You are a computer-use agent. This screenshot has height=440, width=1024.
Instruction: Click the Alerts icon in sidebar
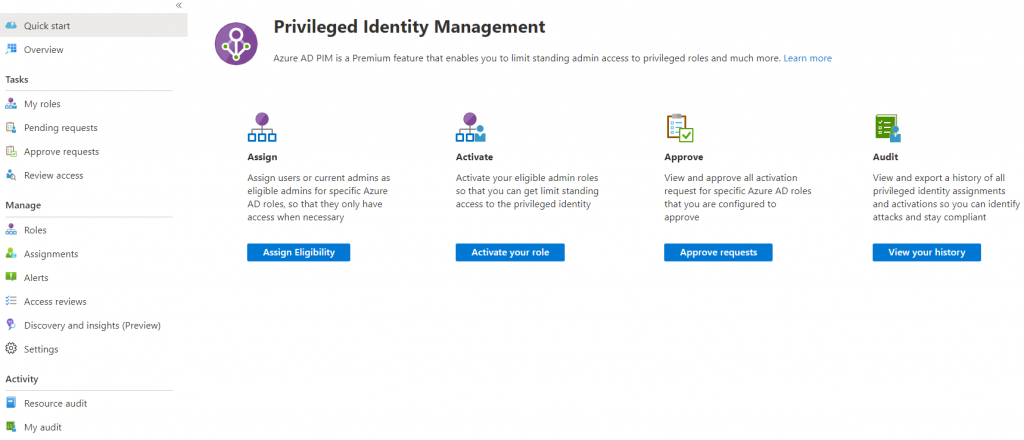point(10,277)
